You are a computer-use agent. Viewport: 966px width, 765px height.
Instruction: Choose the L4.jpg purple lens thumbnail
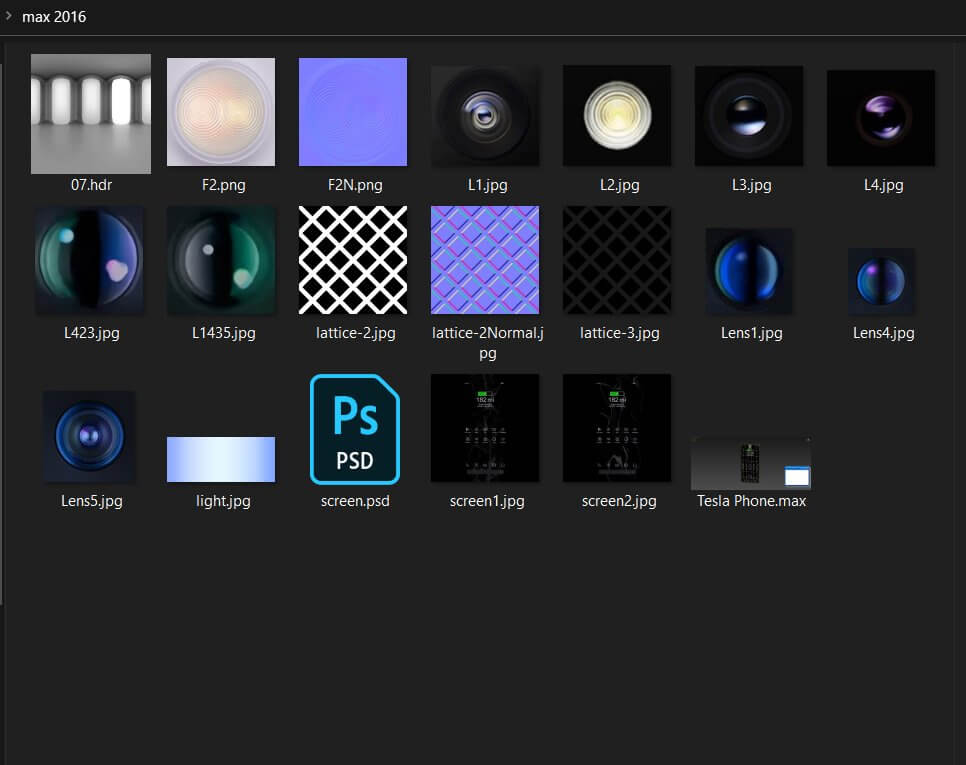coord(881,117)
